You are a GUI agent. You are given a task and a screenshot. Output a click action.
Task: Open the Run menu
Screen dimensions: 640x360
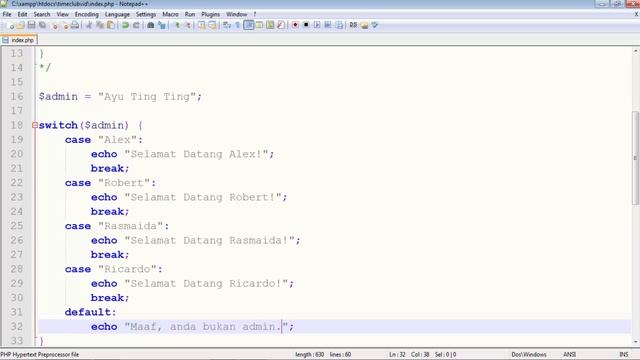tap(190, 14)
